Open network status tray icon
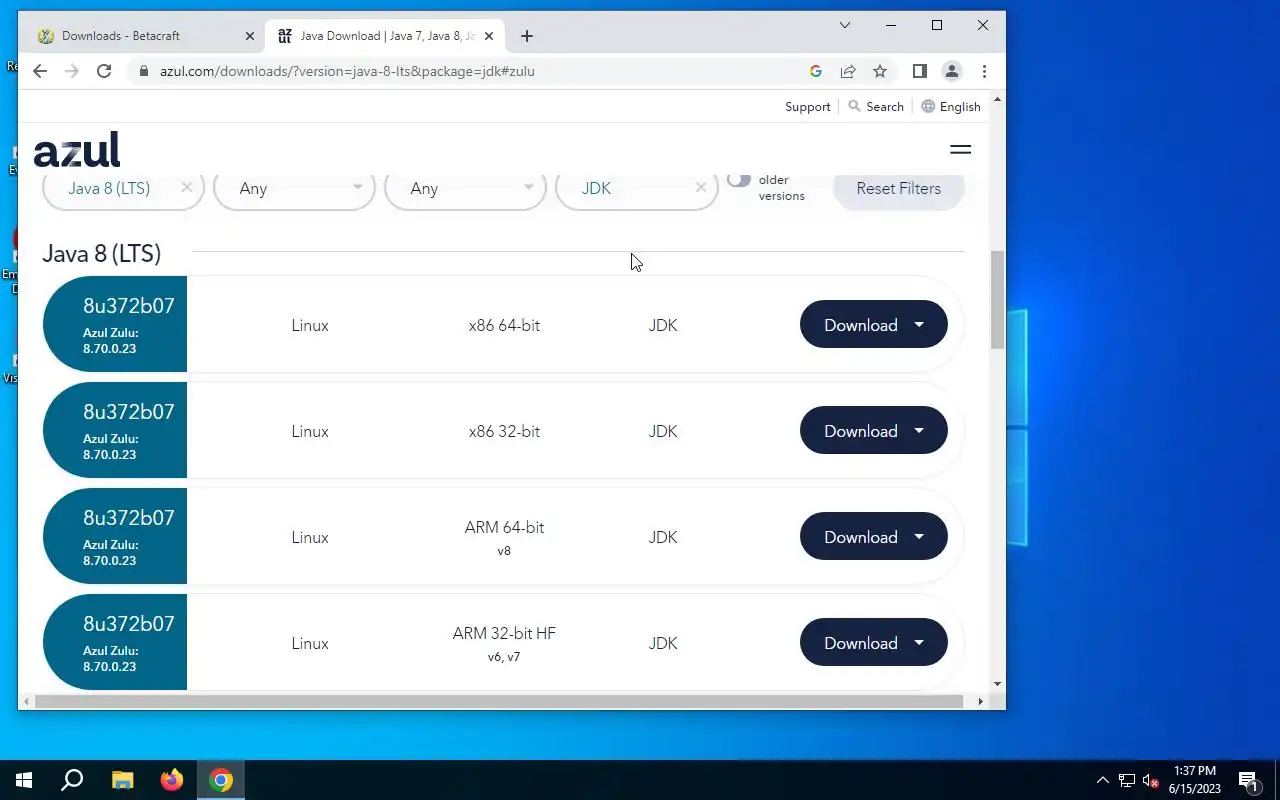This screenshot has width=1280, height=800. (x=1127, y=780)
